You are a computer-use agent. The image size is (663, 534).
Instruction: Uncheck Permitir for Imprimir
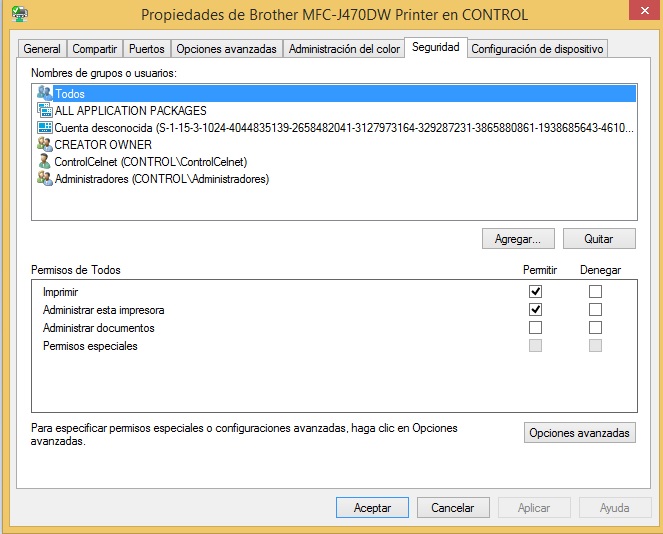click(536, 292)
